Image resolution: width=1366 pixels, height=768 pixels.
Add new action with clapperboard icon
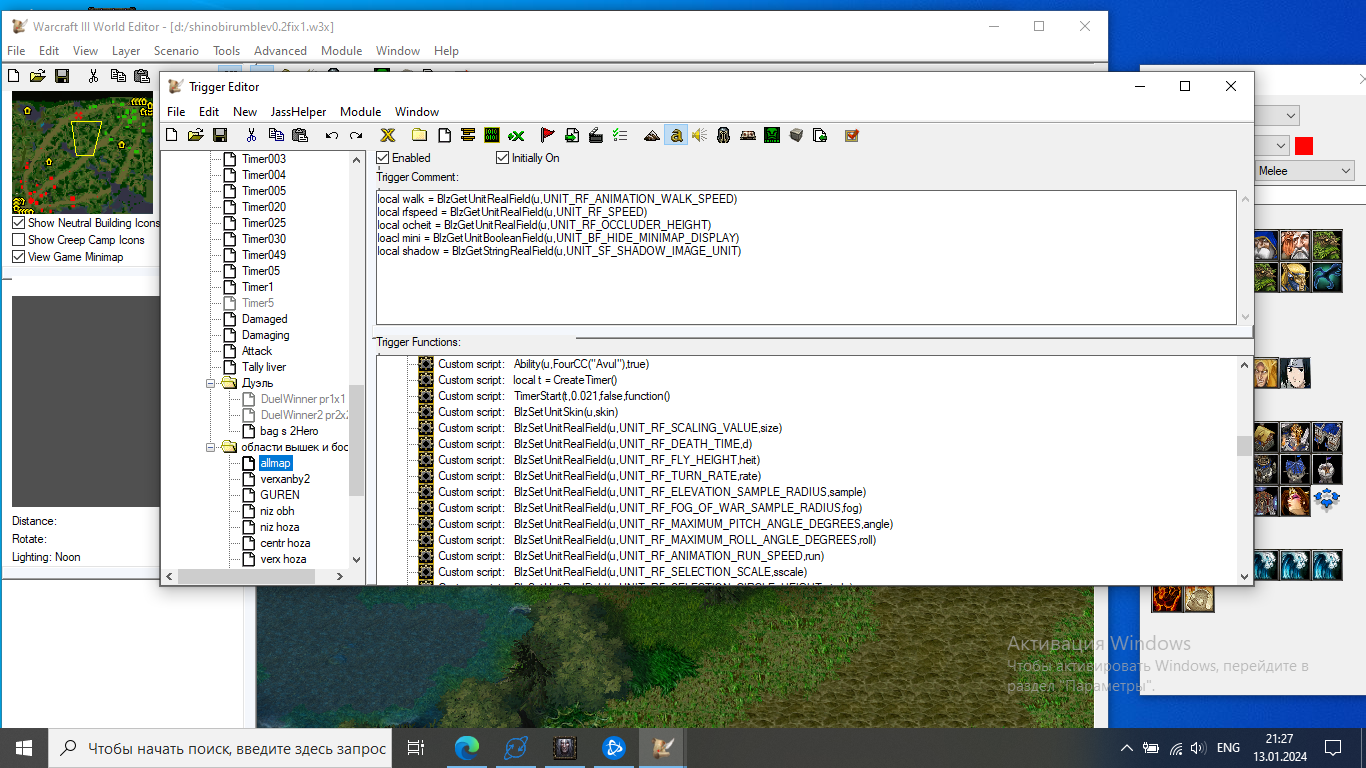595,135
